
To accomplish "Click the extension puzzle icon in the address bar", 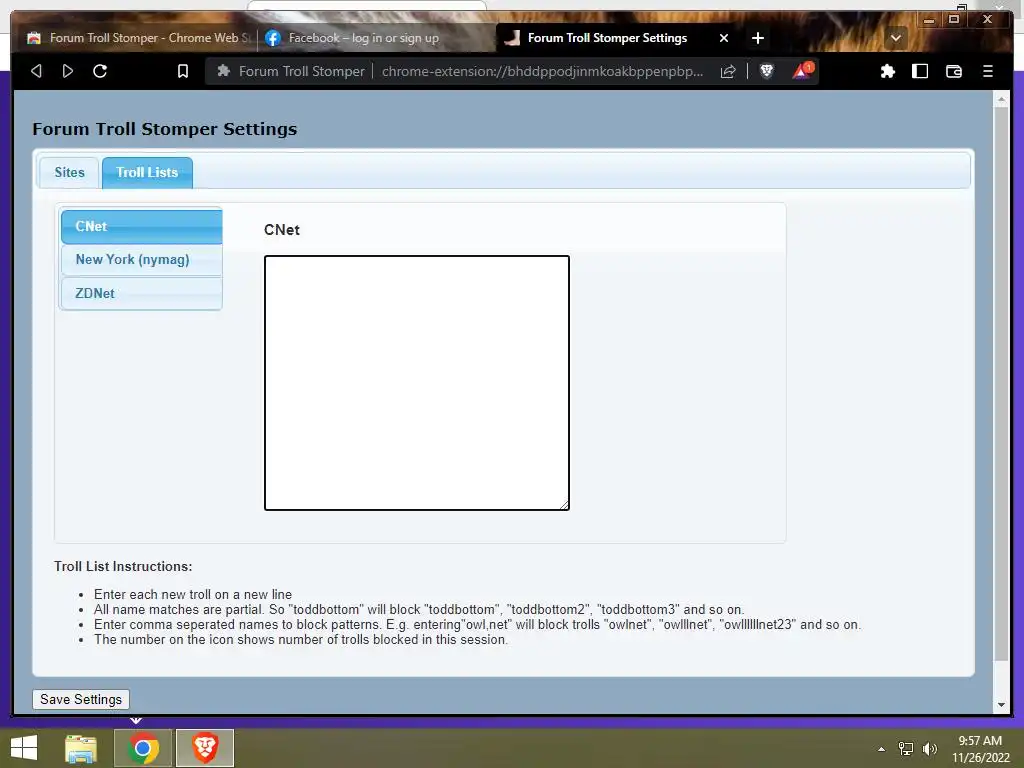I will 223,71.
